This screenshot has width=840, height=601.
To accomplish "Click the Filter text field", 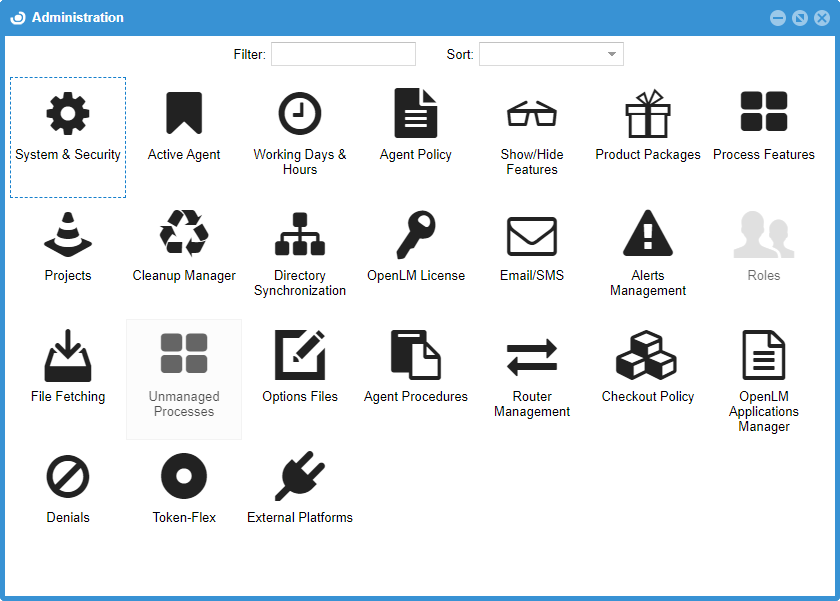I will coord(343,54).
